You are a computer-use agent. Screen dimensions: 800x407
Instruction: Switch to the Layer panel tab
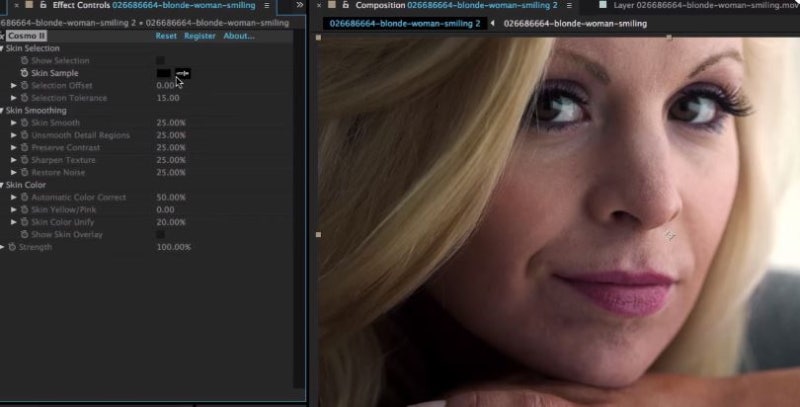[x=706, y=5]
